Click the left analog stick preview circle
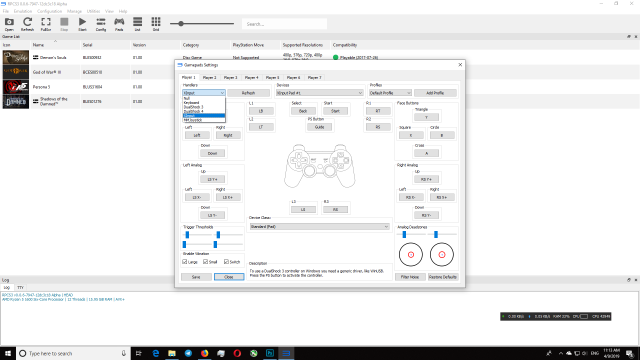This screenshot has width=640, height=360. coord(411,254)
